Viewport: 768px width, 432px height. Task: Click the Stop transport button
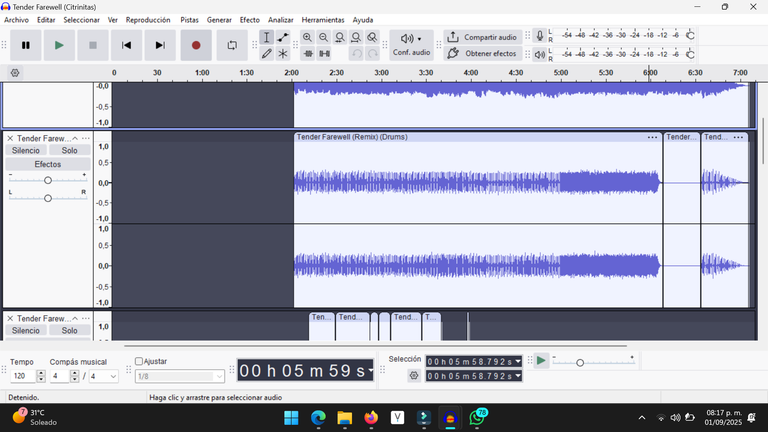coord(93,45)
